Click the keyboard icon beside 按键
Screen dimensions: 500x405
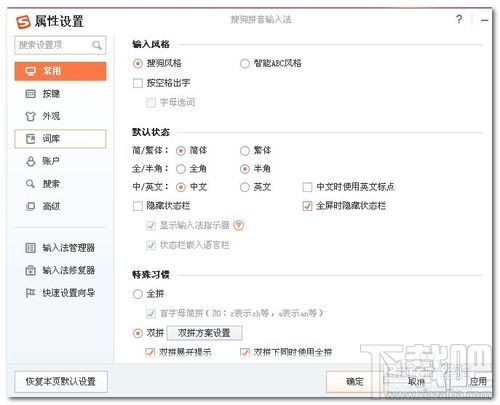click(x=30, y=94)
